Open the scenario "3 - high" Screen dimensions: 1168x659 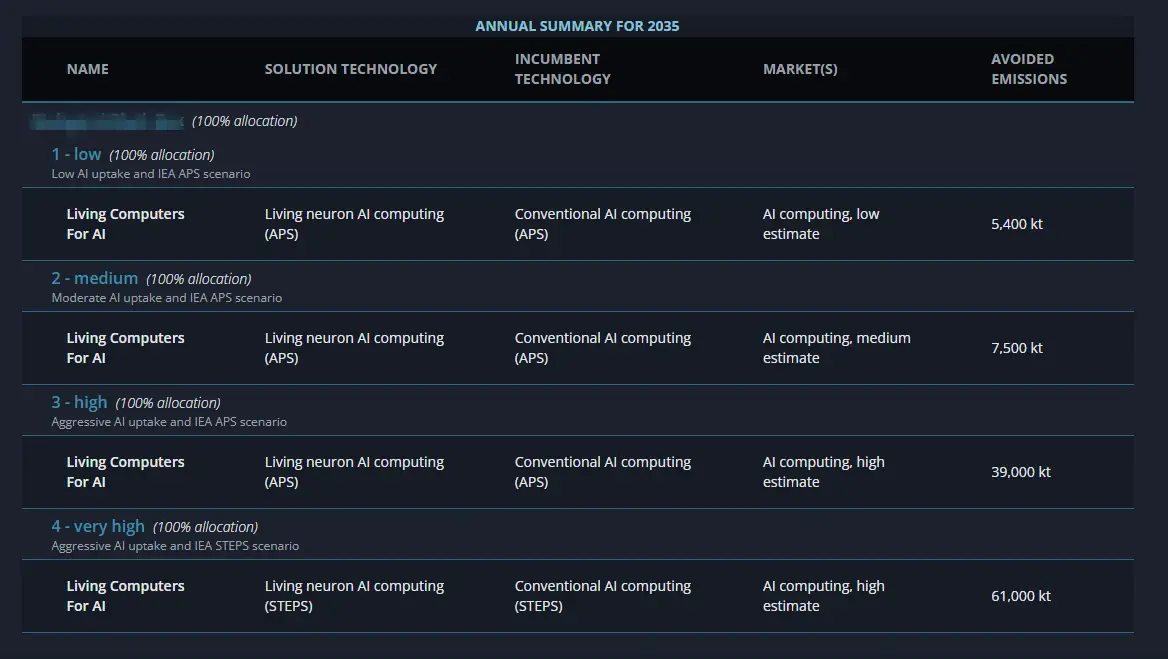[79, 402]
